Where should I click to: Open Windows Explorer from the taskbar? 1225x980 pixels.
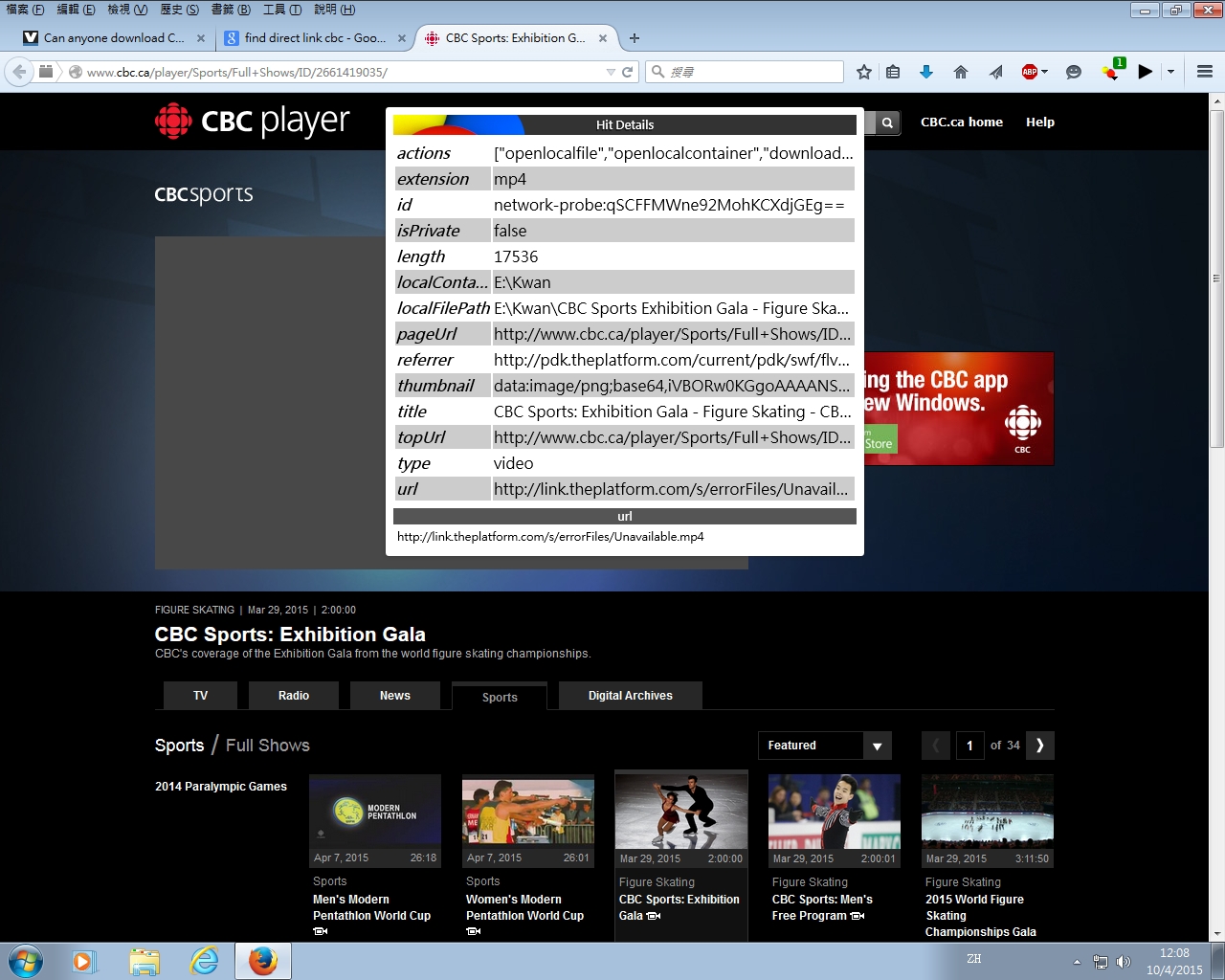click(145, 961)
